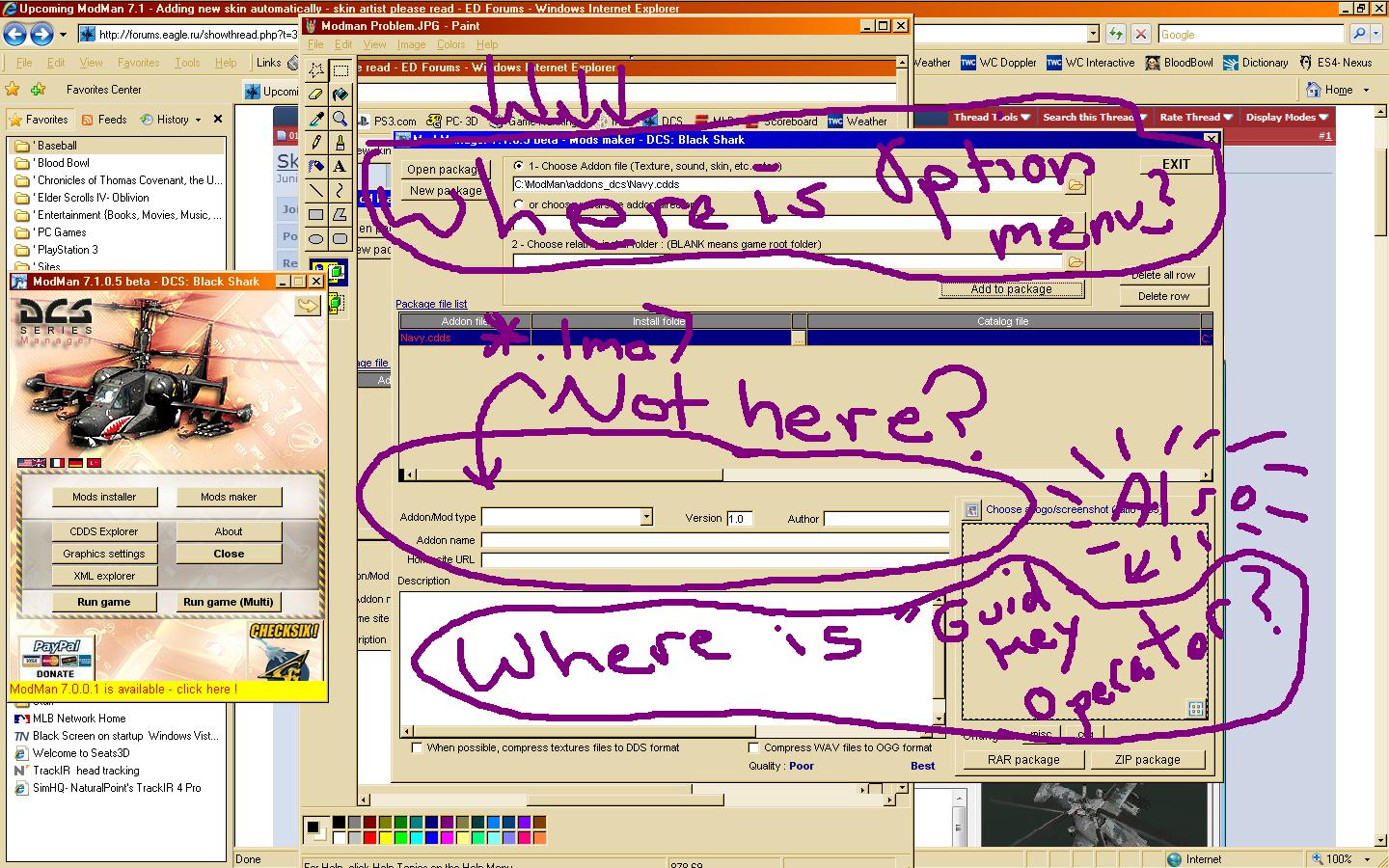Tick 'Compress WAV files to OGG format'
The image size is (1389, 868).
pos(754,747)
